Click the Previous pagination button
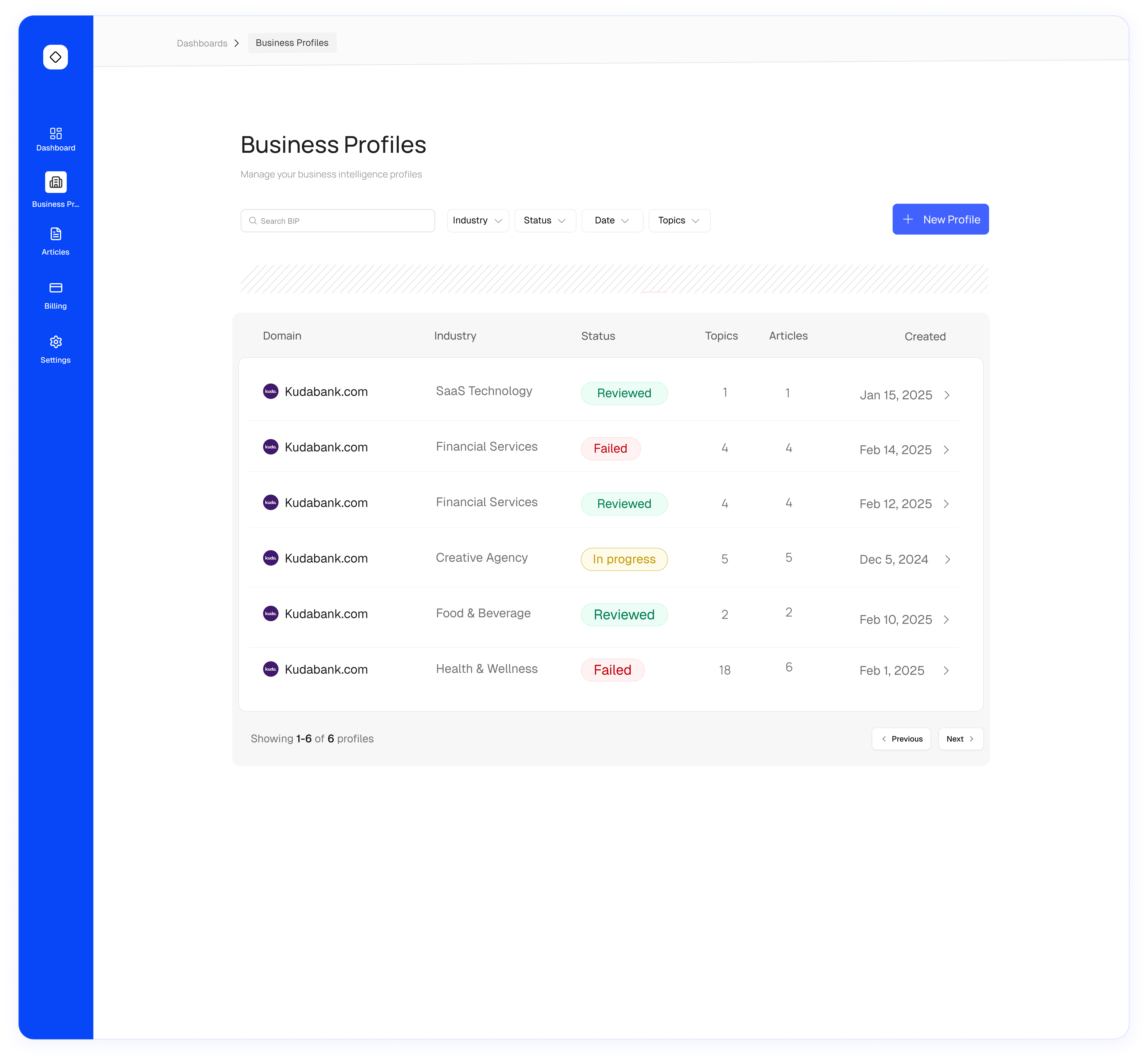Viewport: 1148px width, 1061px height. coord(901,739)
